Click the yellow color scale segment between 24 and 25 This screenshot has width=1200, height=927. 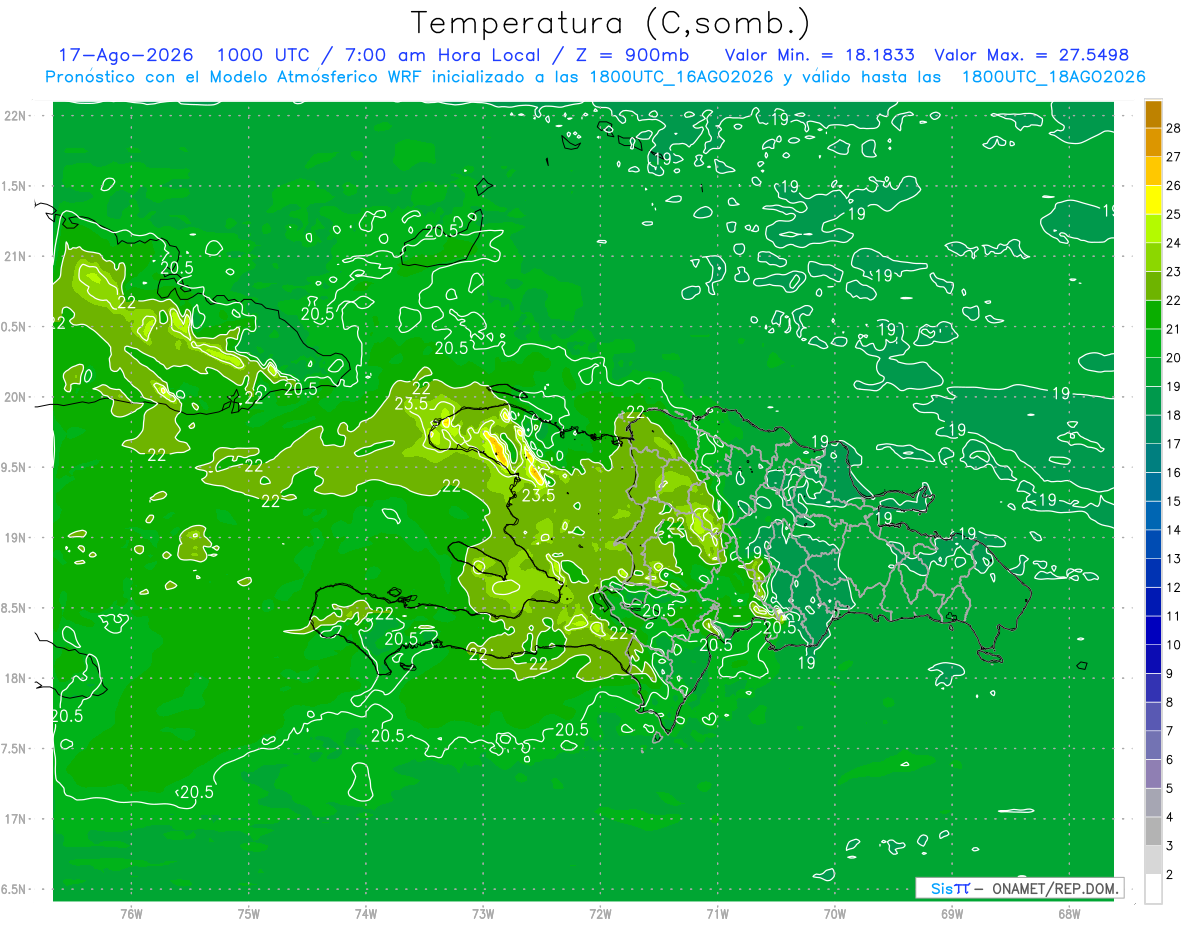pyautogui.click(x=1153, y=229)
